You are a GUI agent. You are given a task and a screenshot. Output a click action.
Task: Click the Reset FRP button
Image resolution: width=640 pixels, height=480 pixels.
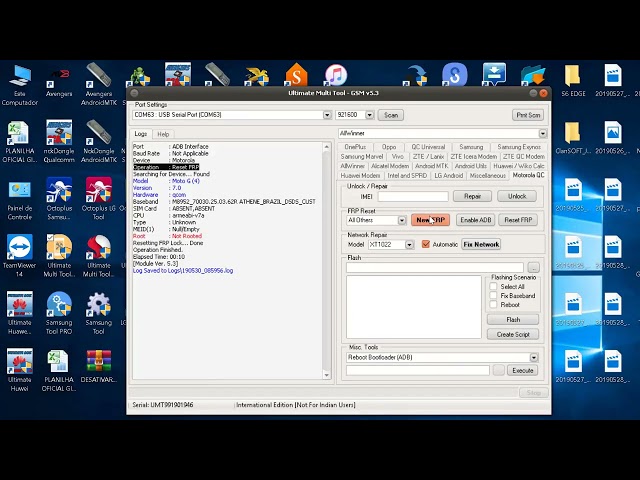pyautogui.click(x=518, y=220)
